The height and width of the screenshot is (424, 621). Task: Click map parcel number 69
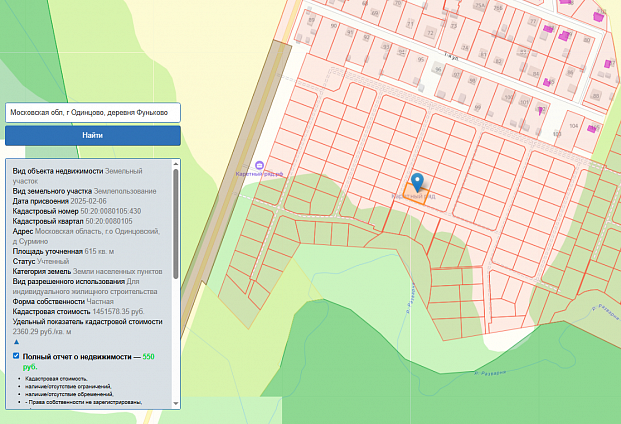[x=375, y=13]
